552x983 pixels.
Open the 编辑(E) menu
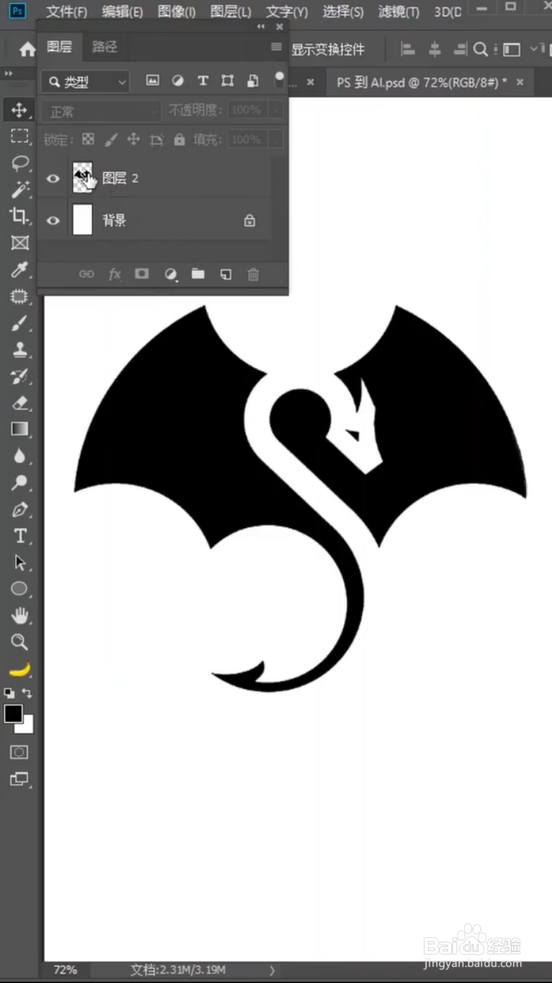tap(122, 11)
